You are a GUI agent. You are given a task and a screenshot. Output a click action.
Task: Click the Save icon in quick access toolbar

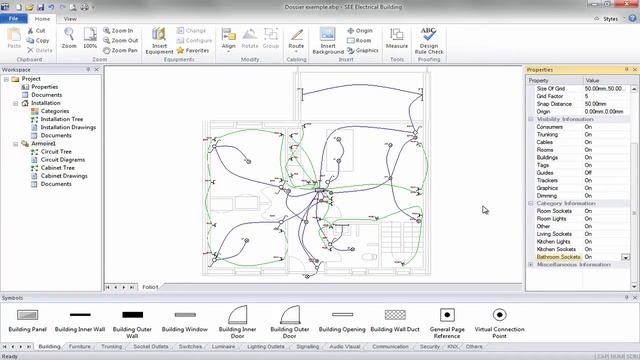(x=40, y=7)
